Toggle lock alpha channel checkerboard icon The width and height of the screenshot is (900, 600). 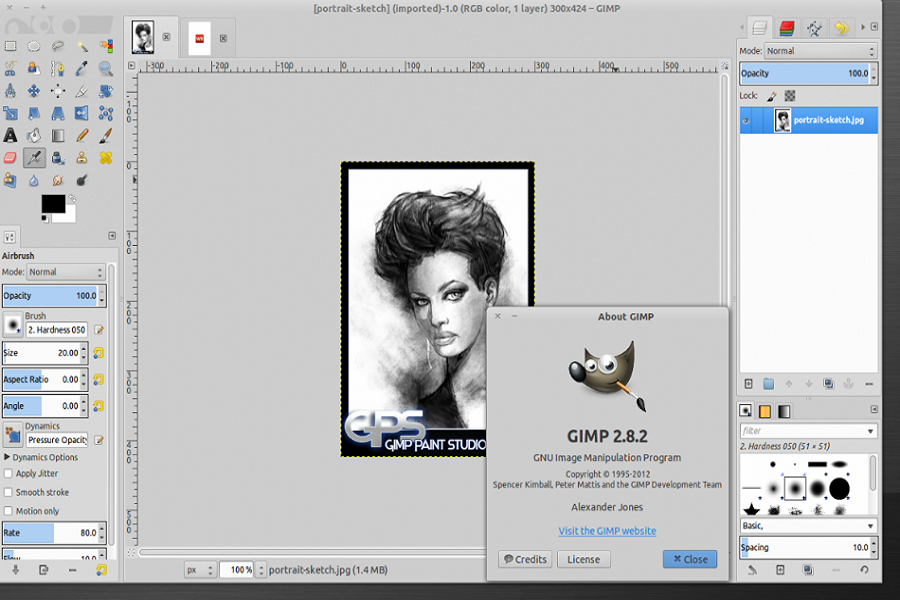pos(790,96)
